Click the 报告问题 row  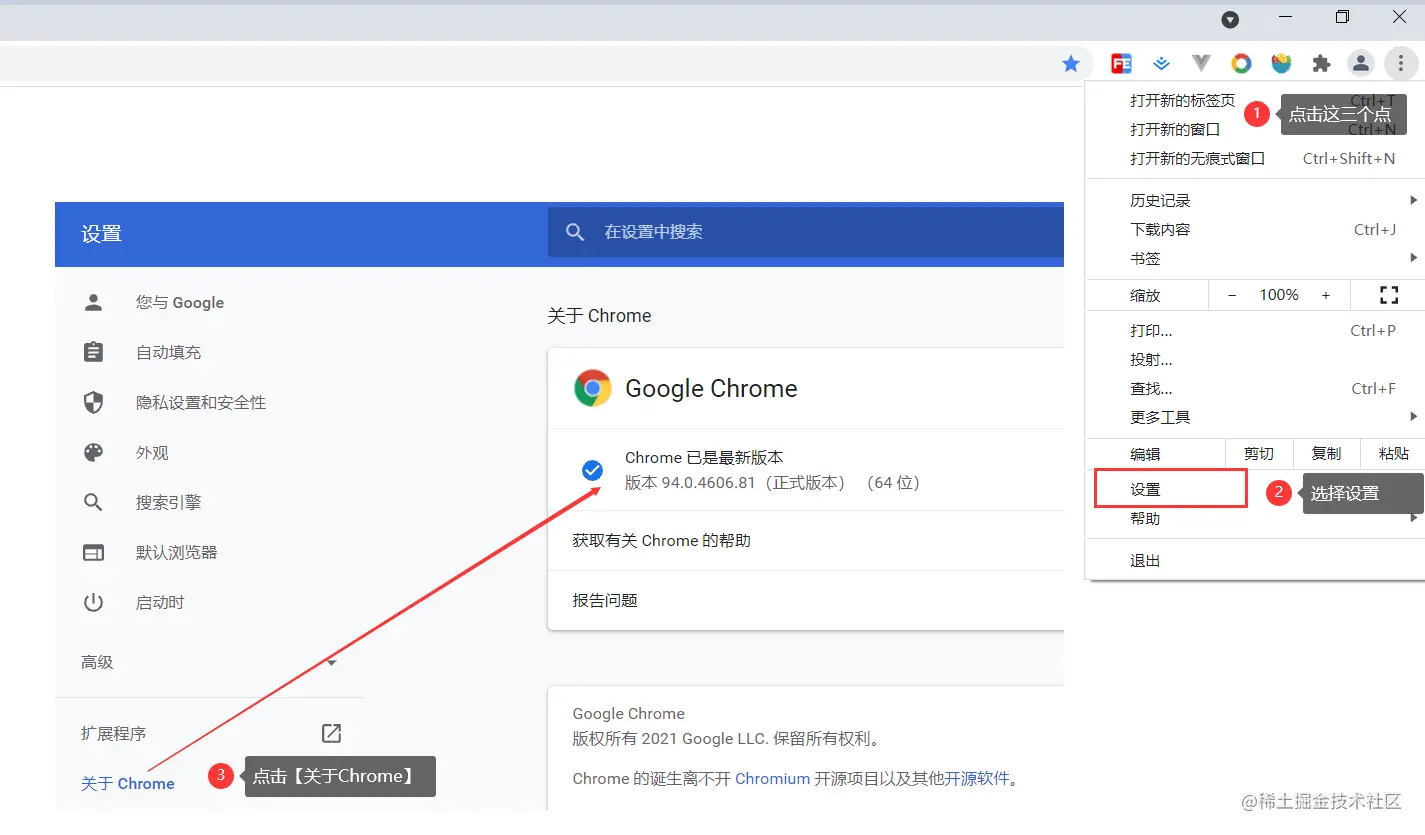coord(806,600)
